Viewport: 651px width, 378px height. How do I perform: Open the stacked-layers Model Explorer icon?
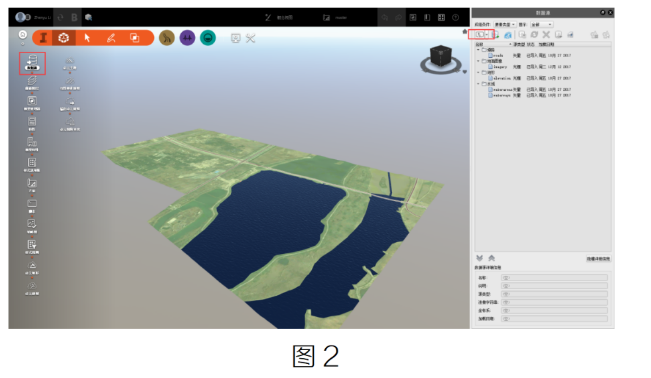tap(32, 81)
